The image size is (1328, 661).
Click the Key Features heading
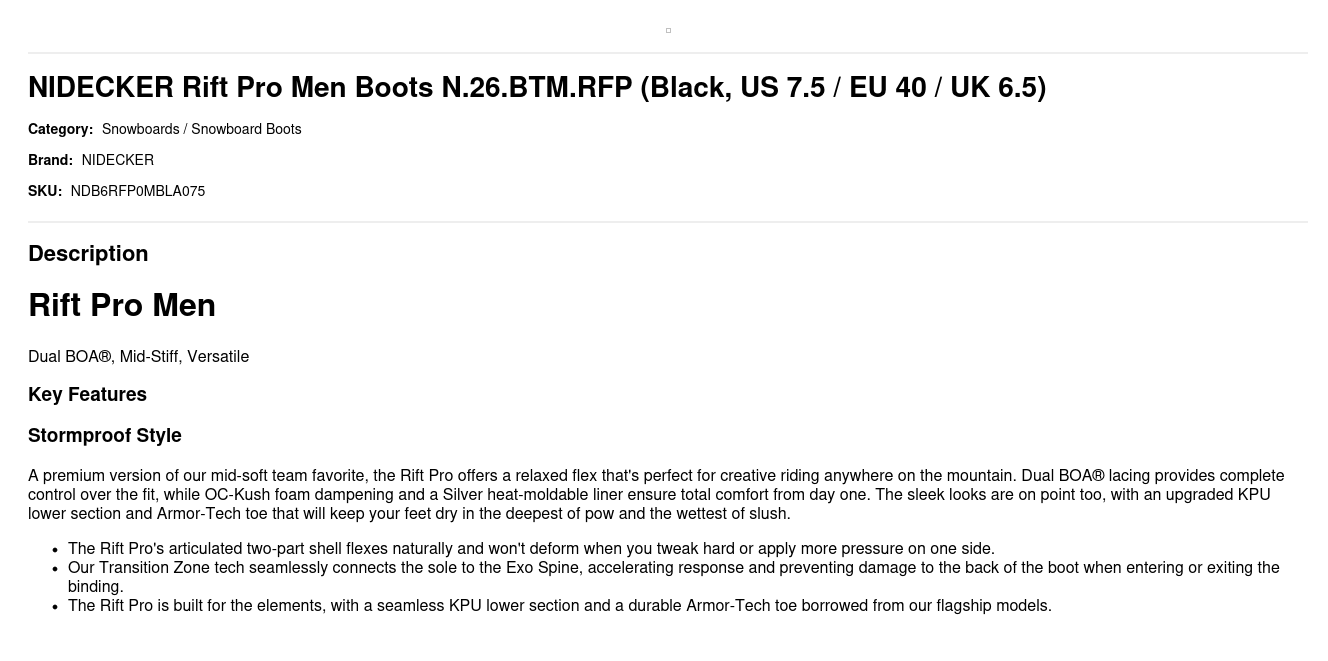[x=87, y=395]
